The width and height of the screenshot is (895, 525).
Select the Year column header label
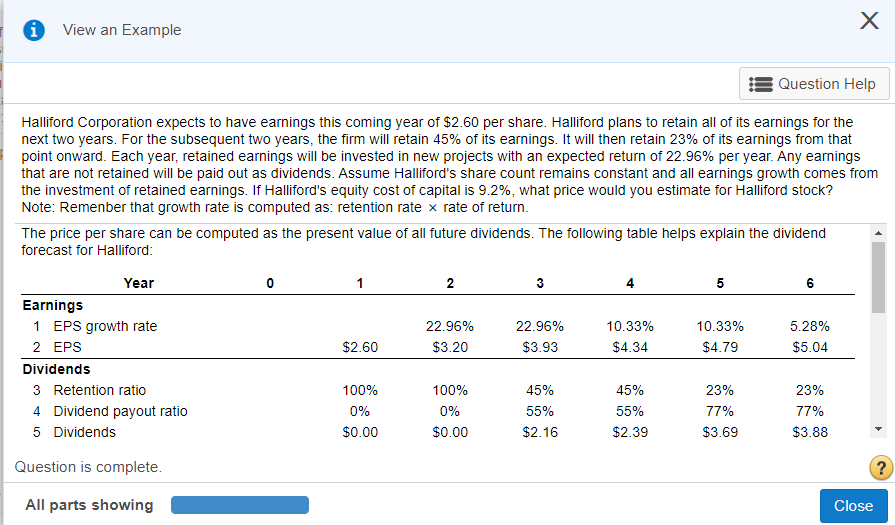click(139, 283)
